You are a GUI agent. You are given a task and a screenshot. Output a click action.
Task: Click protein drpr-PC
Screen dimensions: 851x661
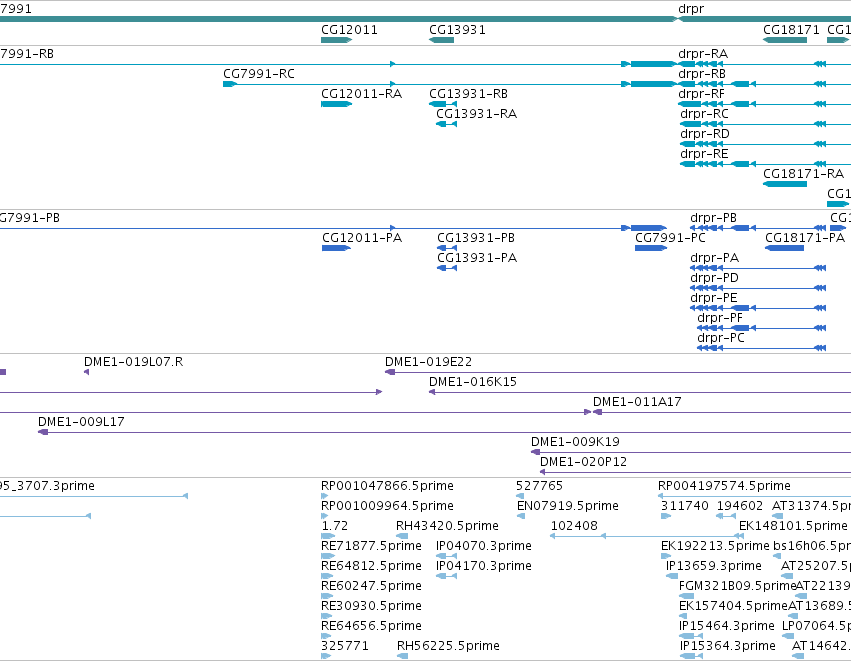pyautogui.click(x=721, y=339)
